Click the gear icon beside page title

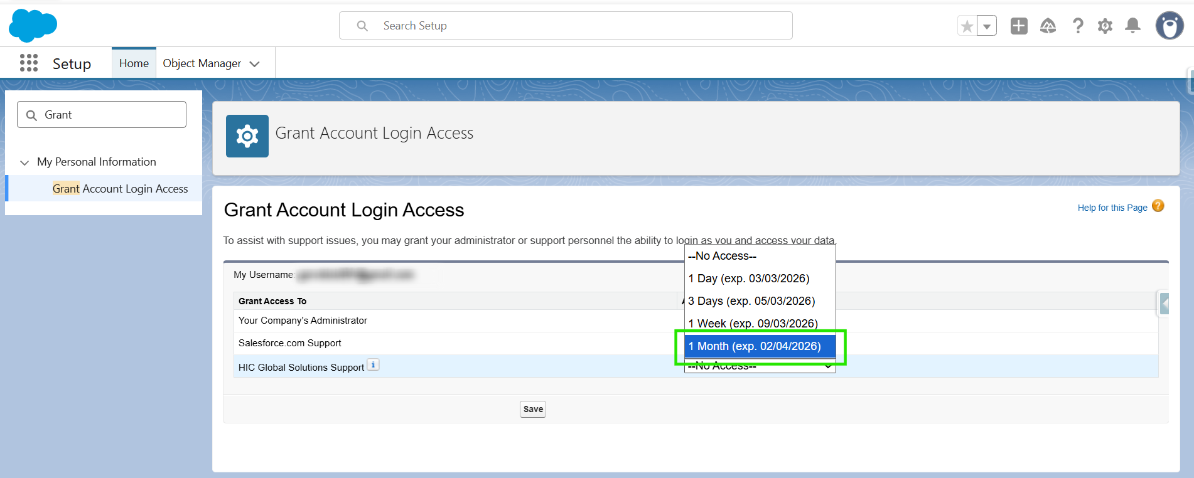247,136
